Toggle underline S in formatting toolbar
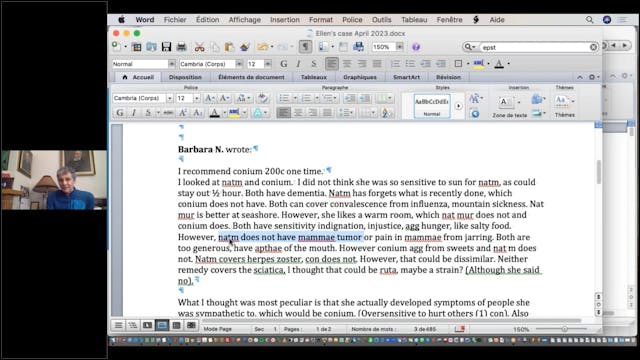Screen dimensions: 640x360 [313, 64]
